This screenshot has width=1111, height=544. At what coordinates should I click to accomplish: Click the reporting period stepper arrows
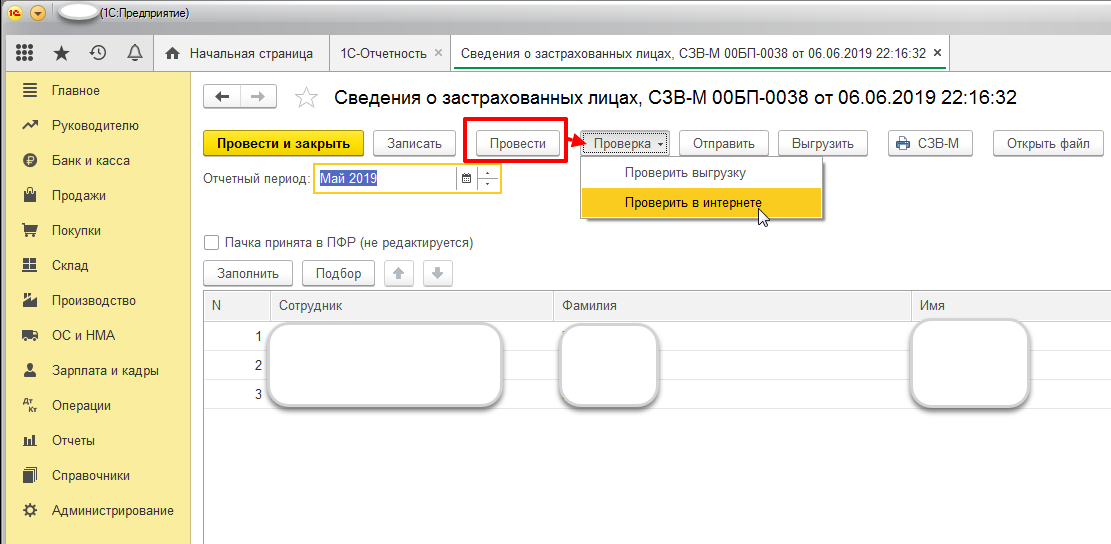(x=488, y=179)
